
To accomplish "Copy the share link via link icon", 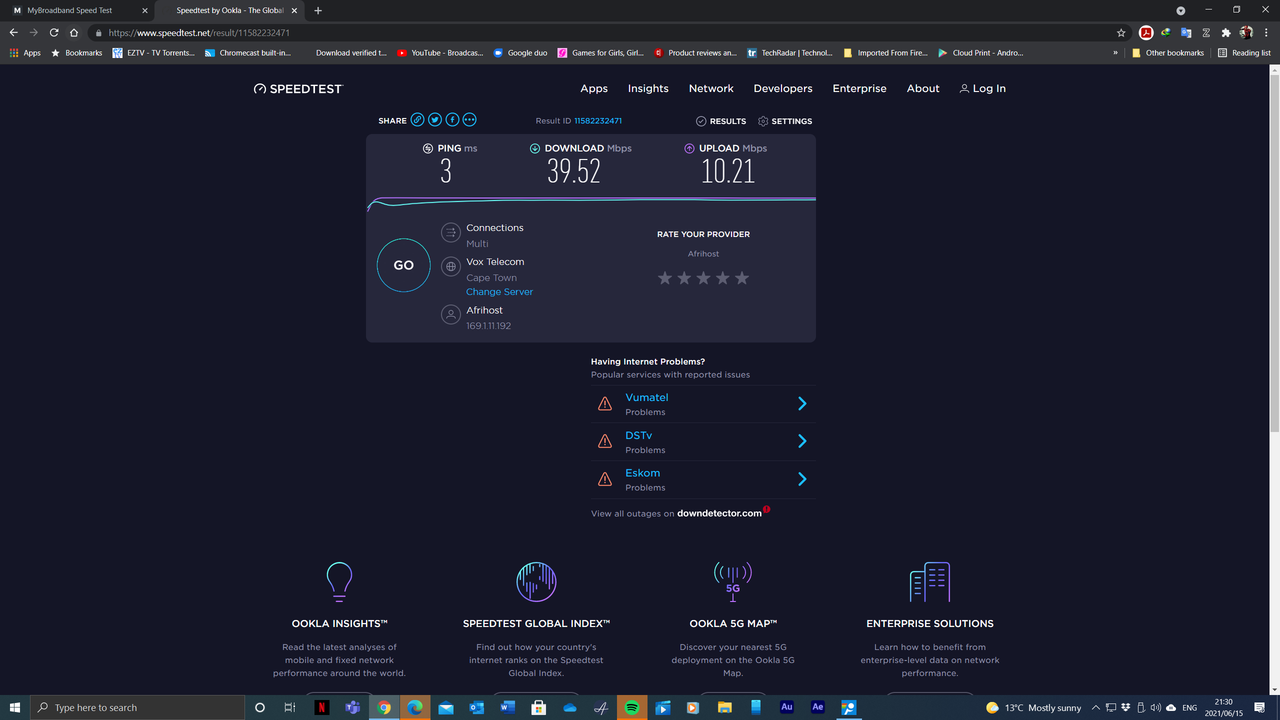I will [x=418, y=120].
